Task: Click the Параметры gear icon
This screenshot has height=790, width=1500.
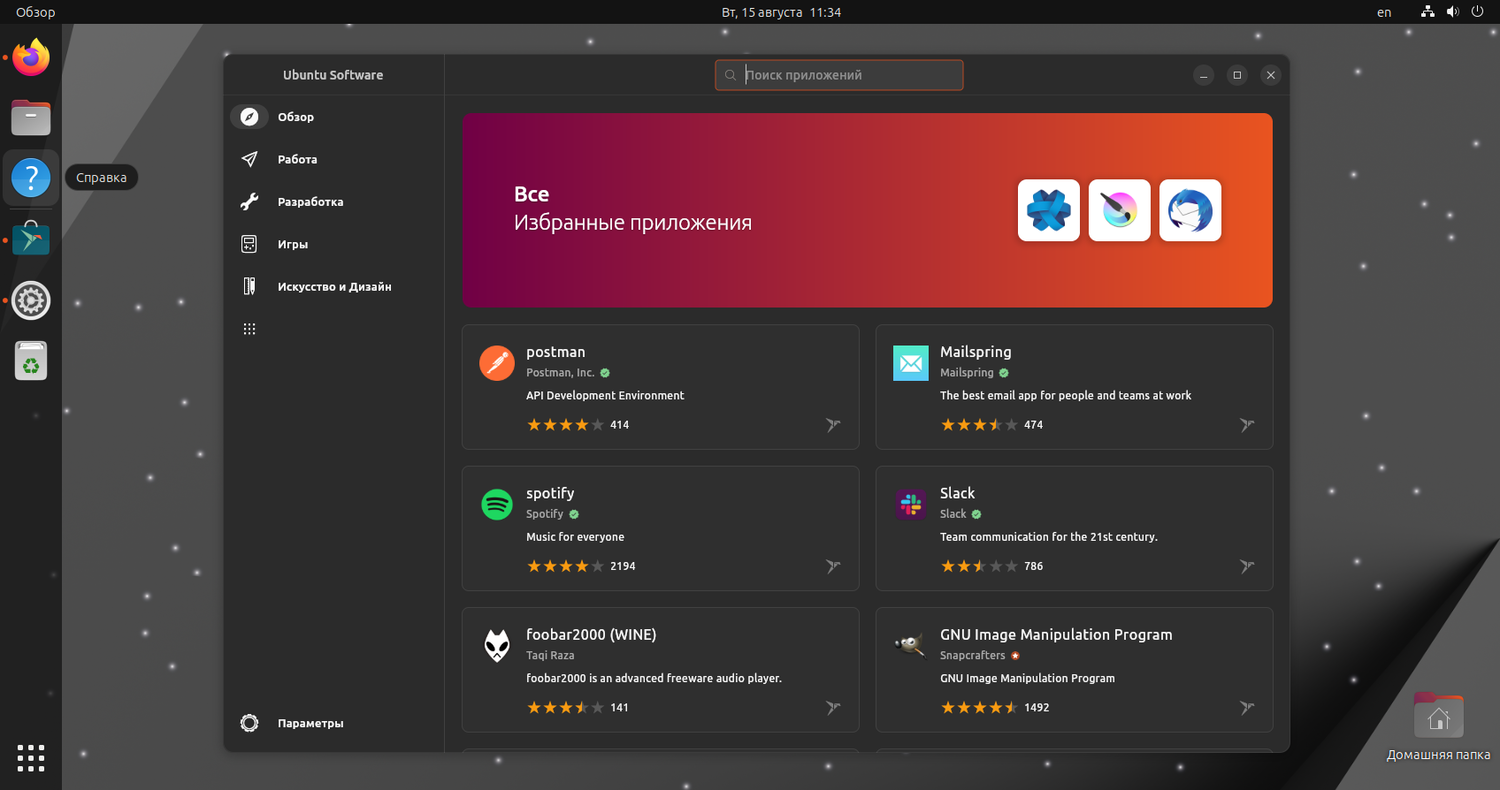Action: point(249,723)
